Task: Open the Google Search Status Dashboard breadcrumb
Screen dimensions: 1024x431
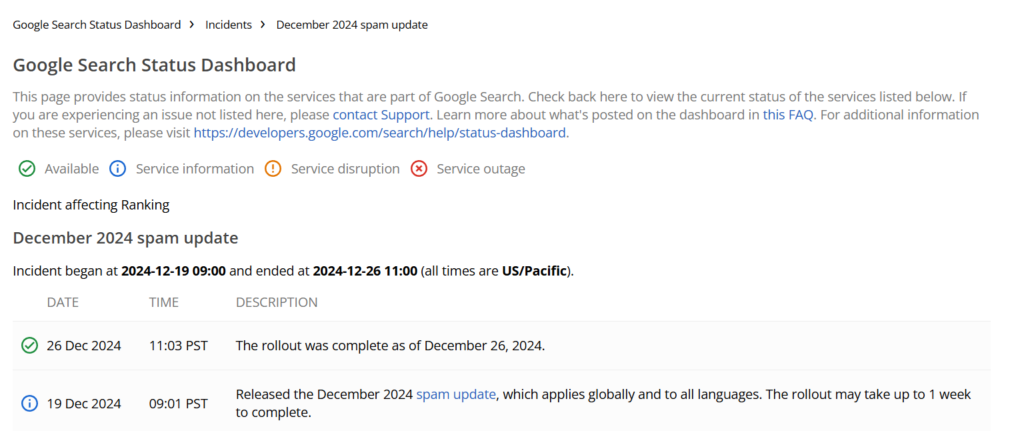Action: (97, 25)
